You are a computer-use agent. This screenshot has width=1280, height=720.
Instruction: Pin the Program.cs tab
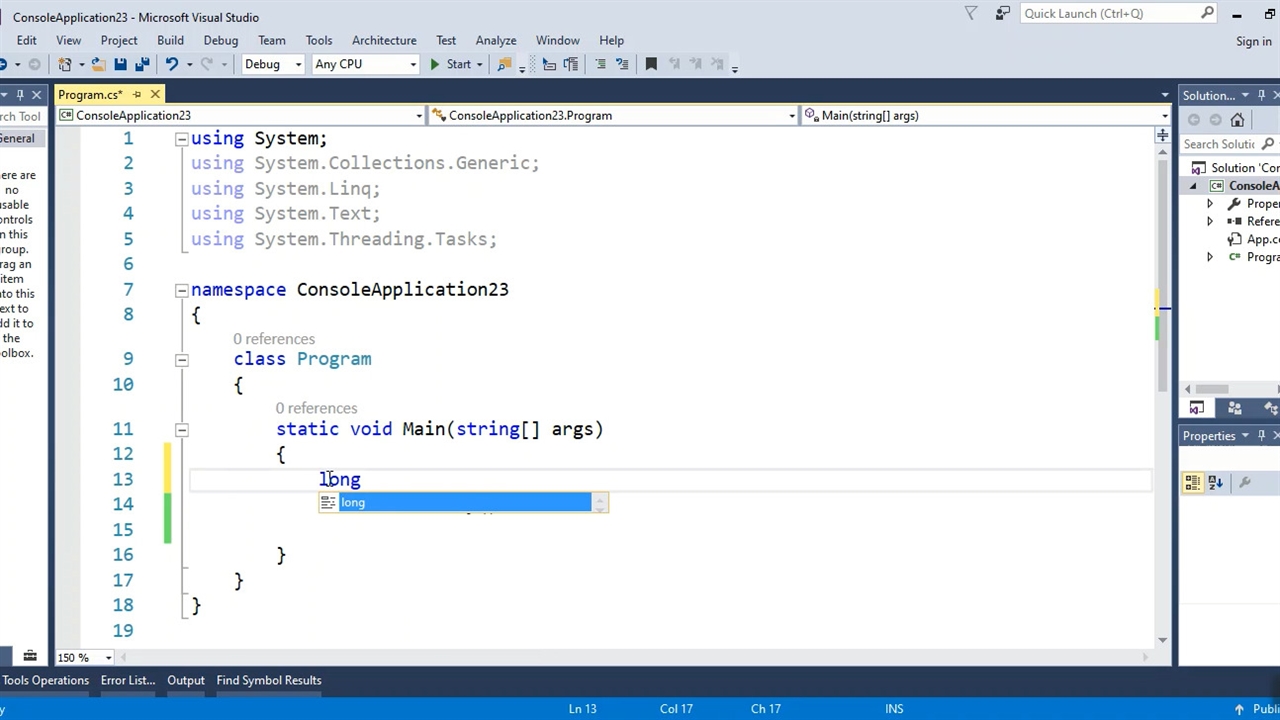(x=137, y=95)
